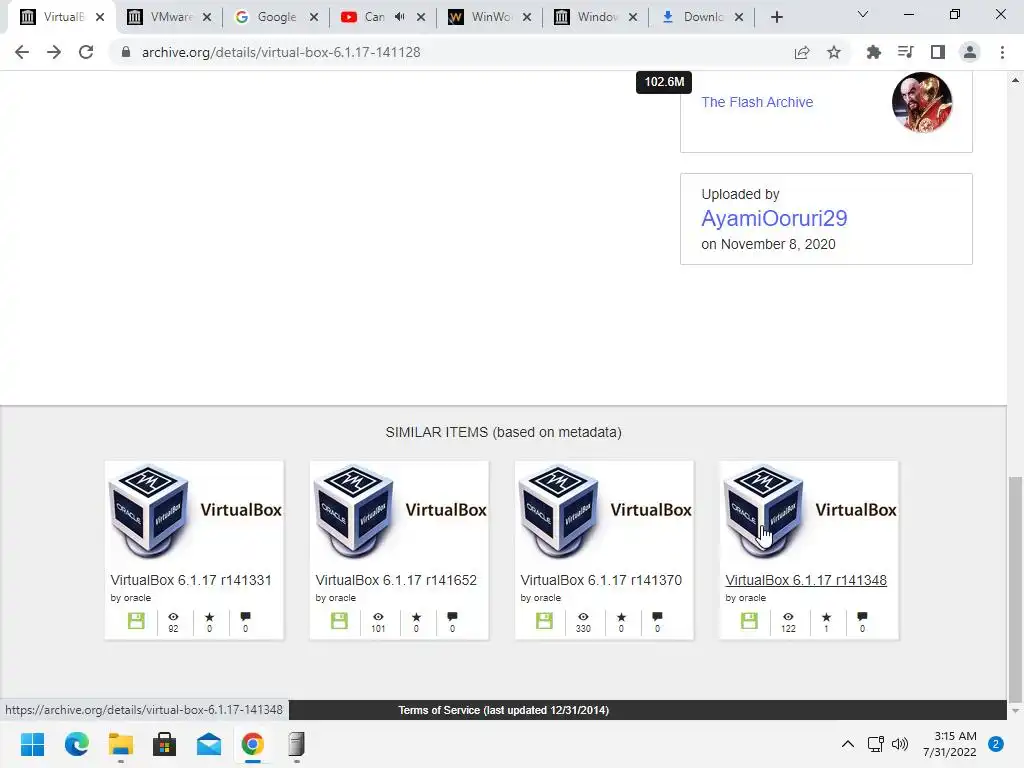Switch to the Google tab

click(x=277, y=17)
